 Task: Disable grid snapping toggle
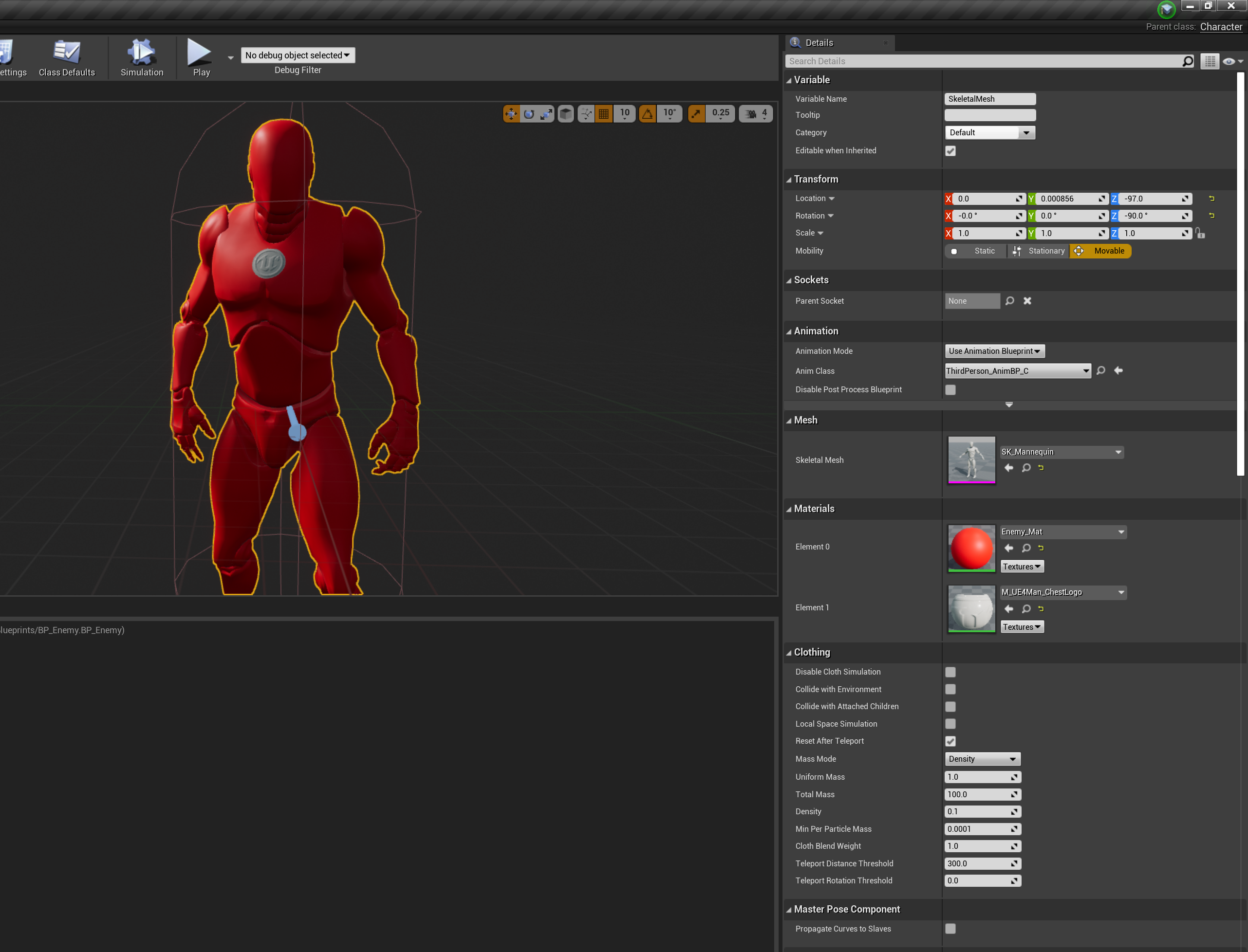click(x=604, y=113)
